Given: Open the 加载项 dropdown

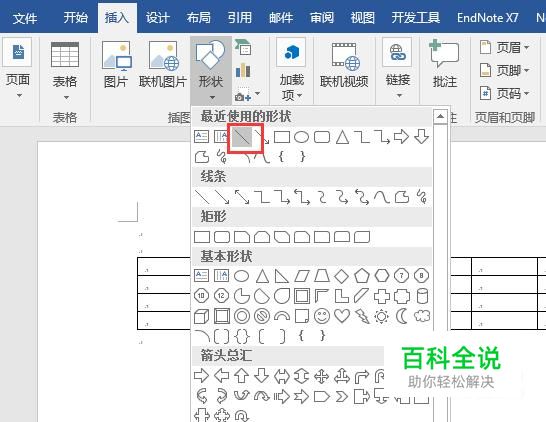Looking at the screenshot, I should (292, 70).
